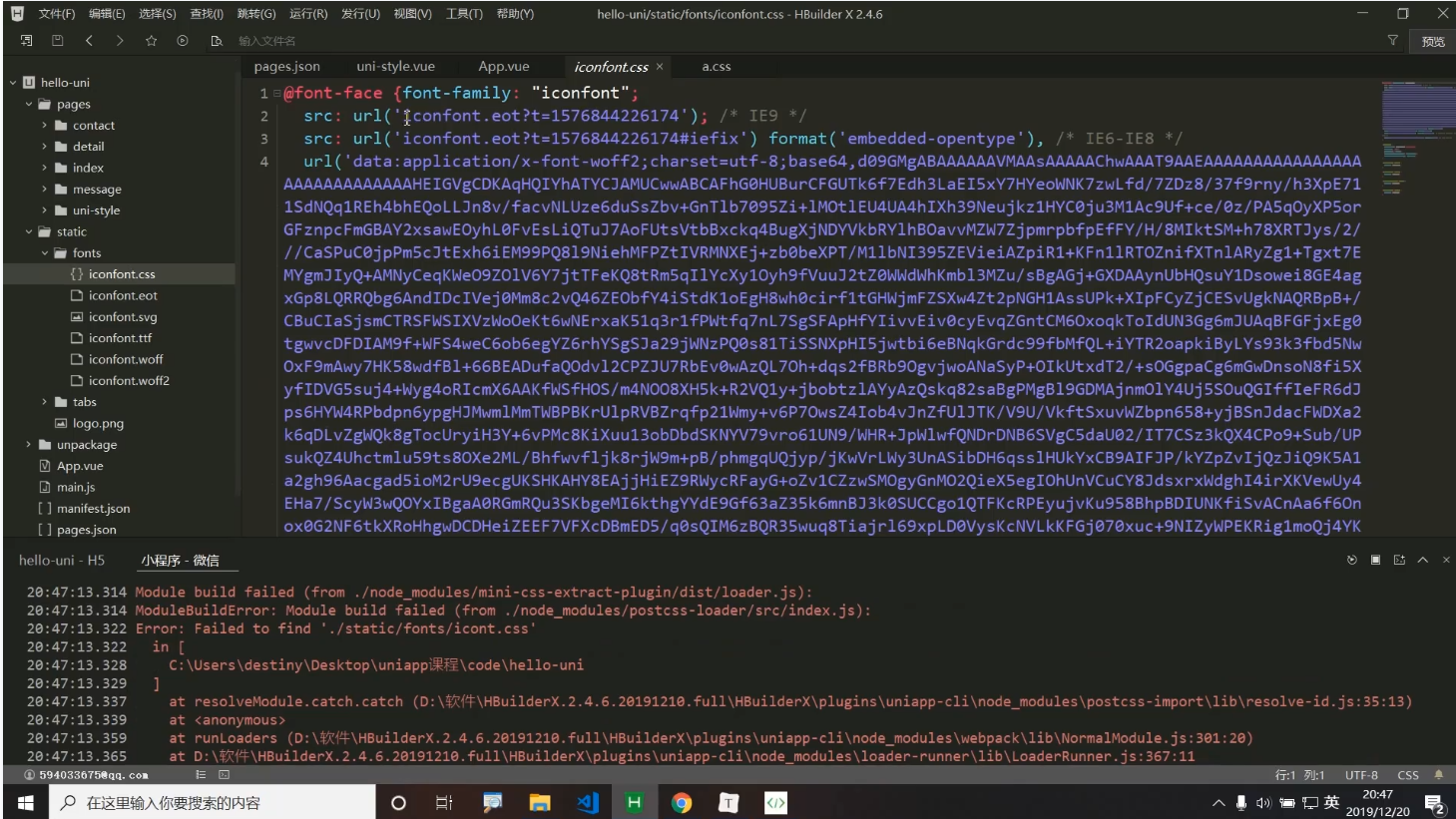Screen dimensions: 1456x819
Task: Fold the @font-face block on line 1
Action: point(276,94)
